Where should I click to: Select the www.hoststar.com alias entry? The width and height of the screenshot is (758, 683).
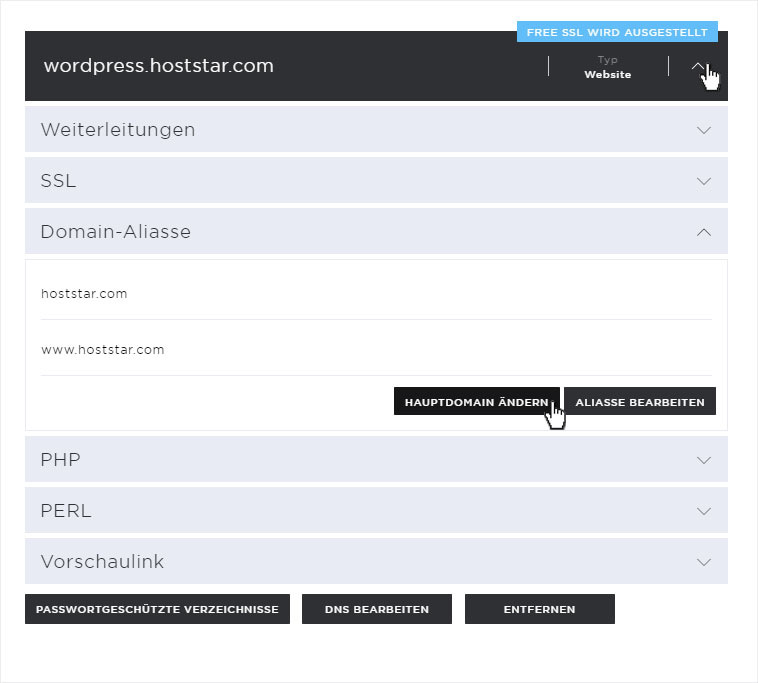(376, 349)
